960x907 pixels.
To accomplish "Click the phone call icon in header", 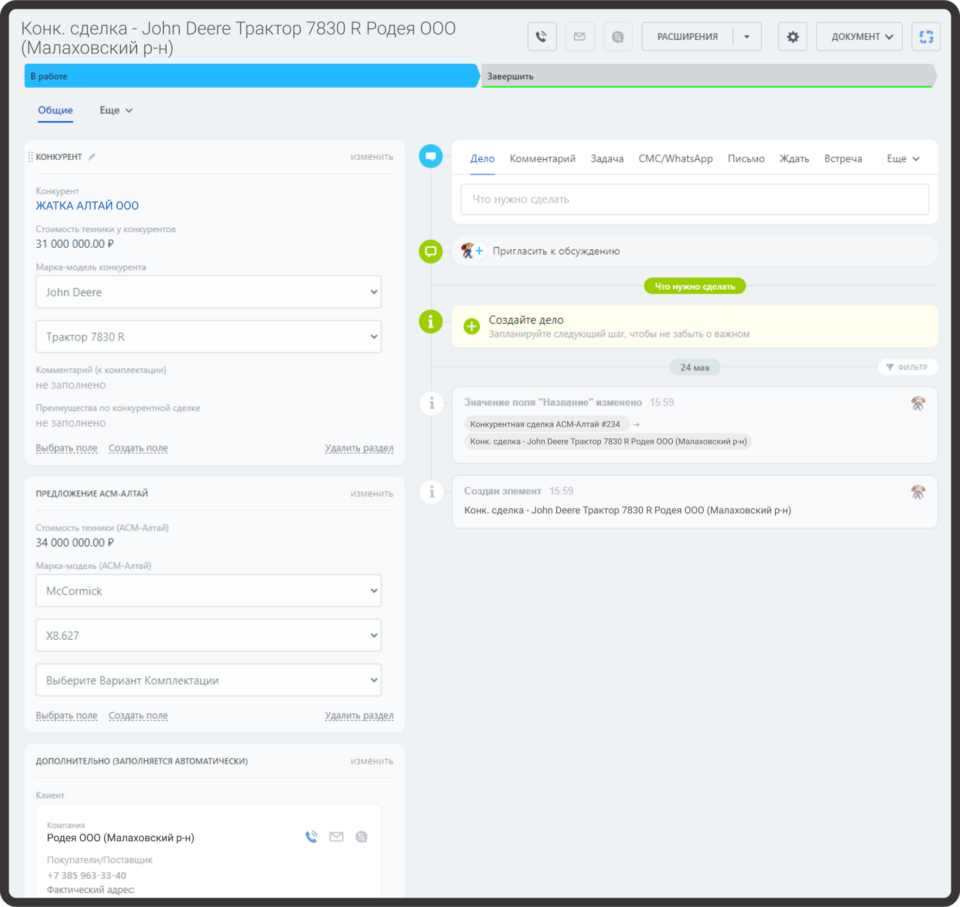I will (x=542, y=37).
